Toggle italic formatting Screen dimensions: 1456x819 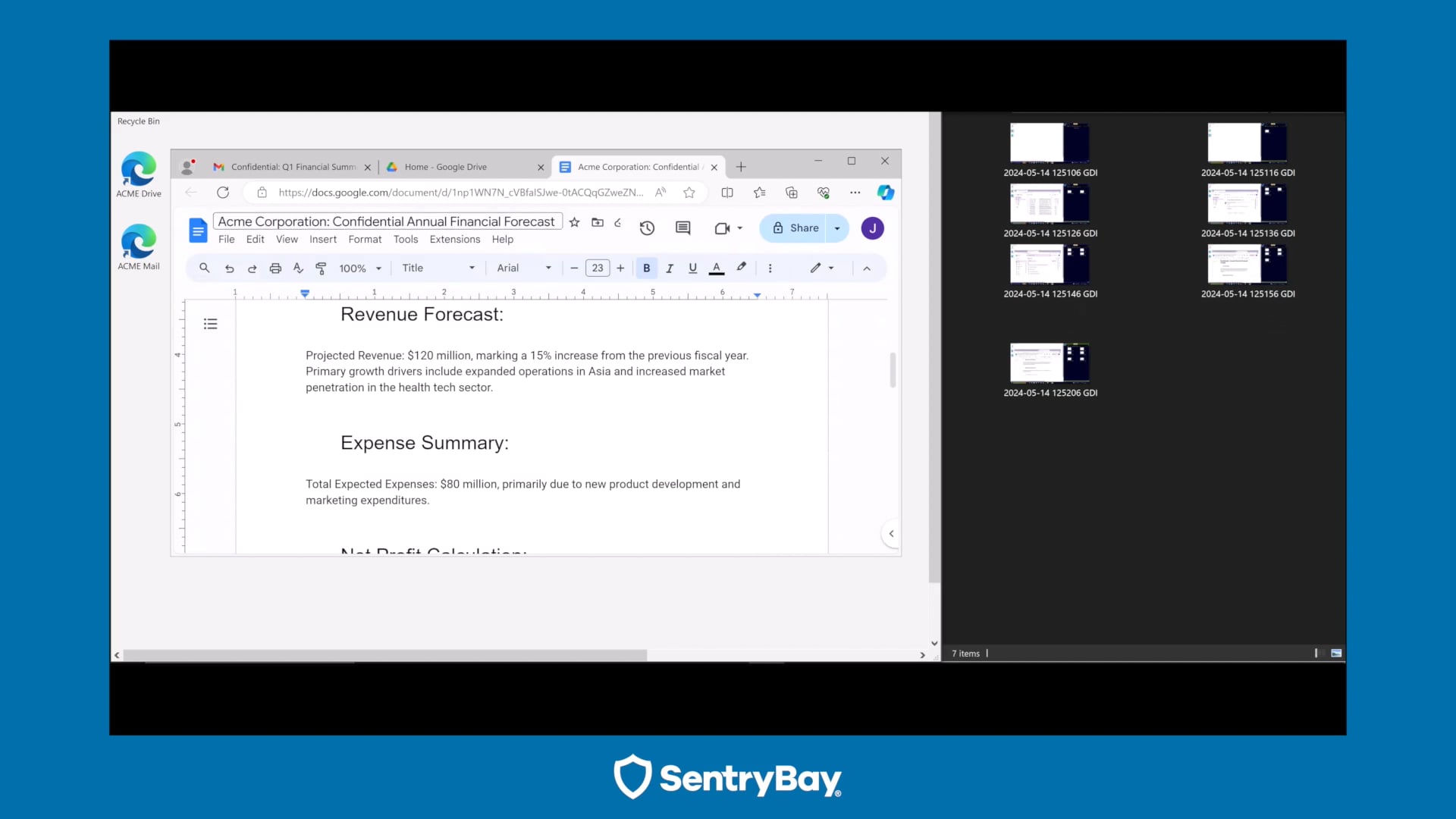[x=669, y=268]
